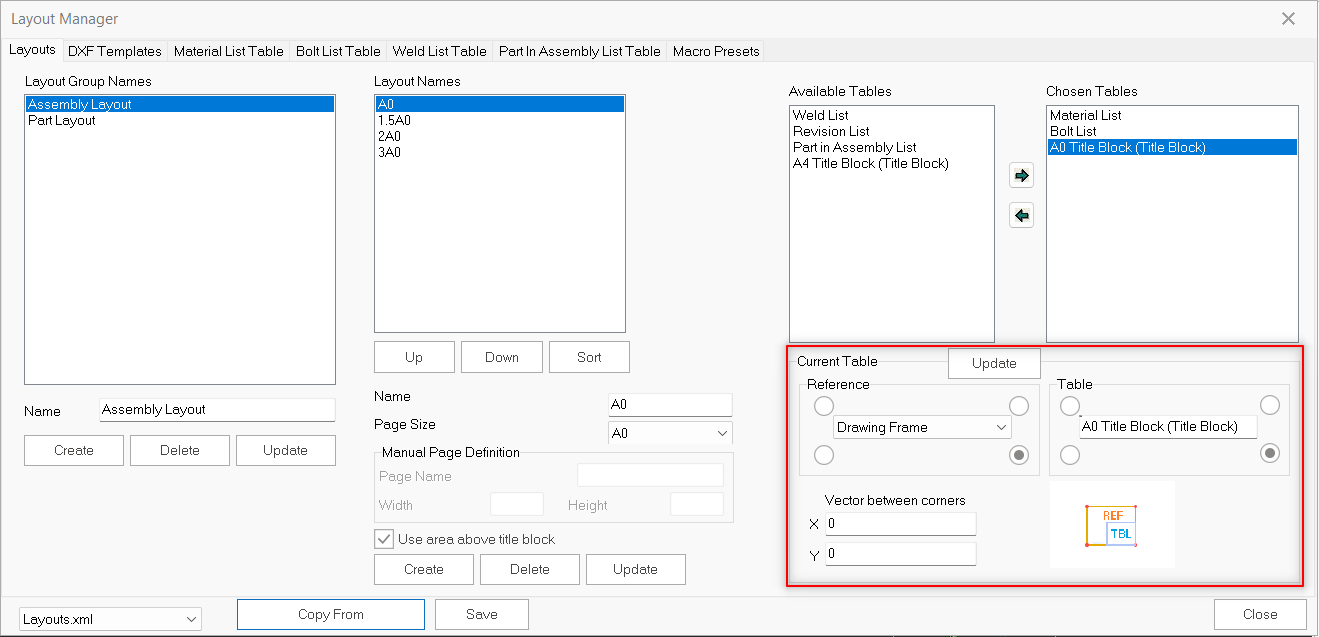1319x637 pixels.
Task: Switch to the DXF Templates tab
Action: point(115,51)
